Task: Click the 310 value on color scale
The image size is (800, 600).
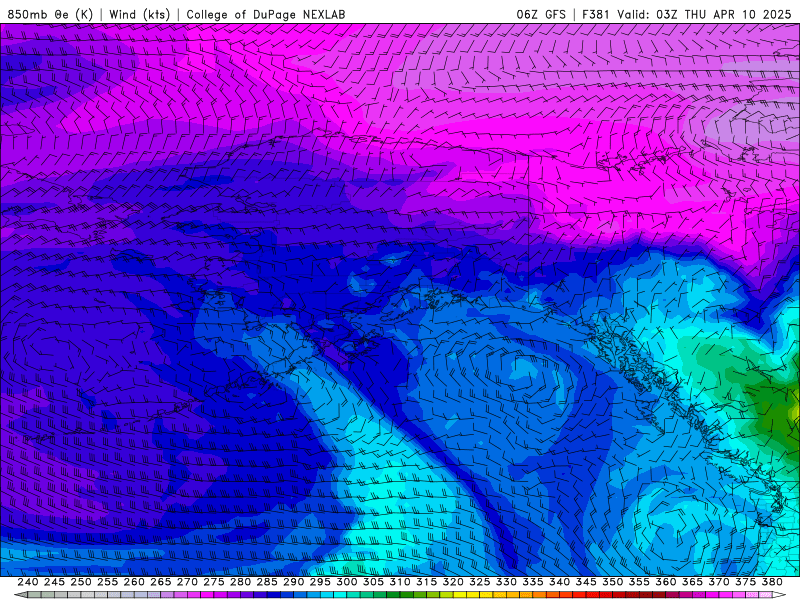Action: (399, 582)
